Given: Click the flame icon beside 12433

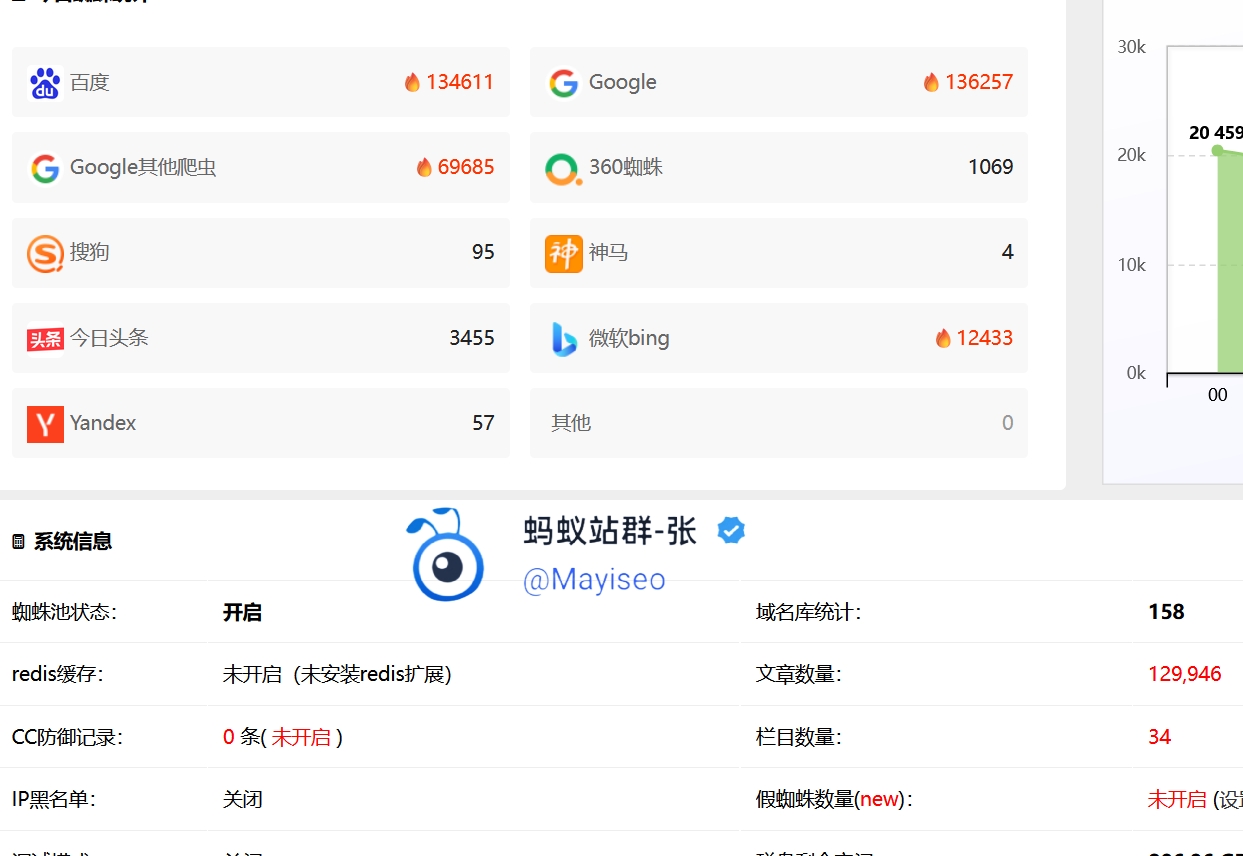Looking at the screenshot, I should point(943,338).
